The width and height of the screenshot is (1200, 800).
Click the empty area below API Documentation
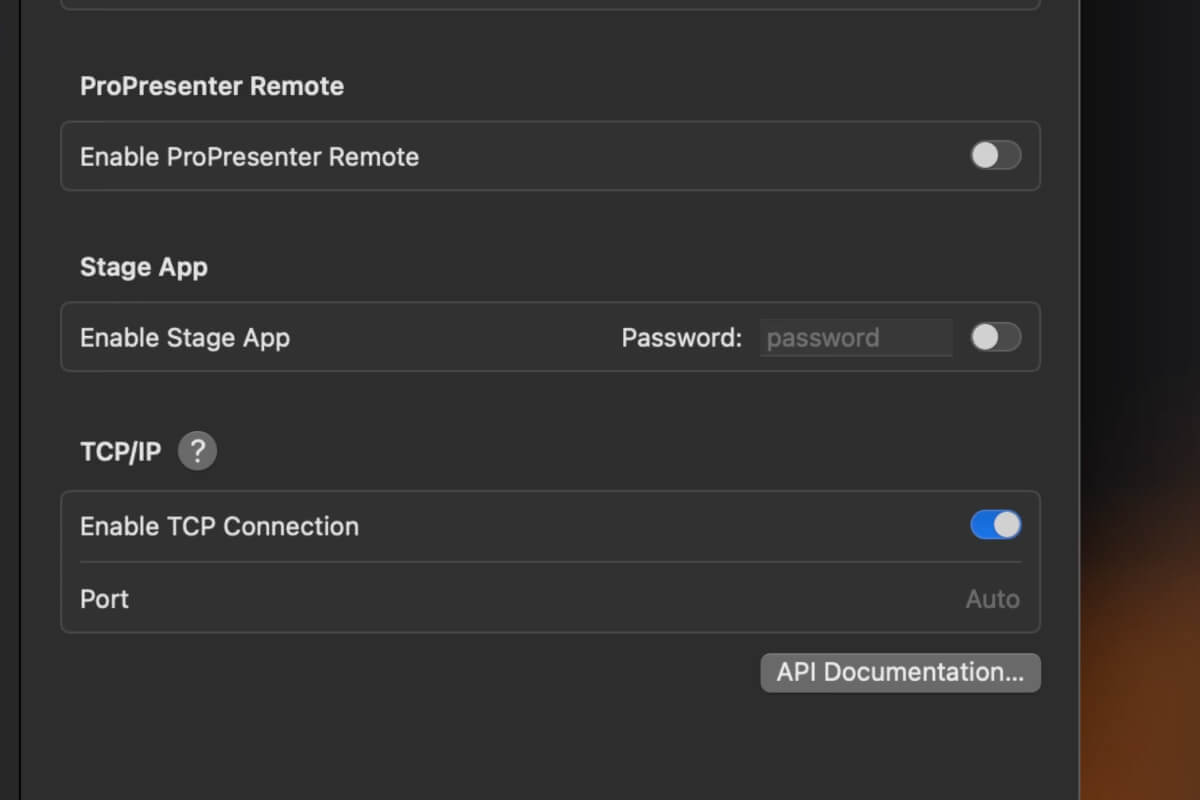click(x=550, y=745)
